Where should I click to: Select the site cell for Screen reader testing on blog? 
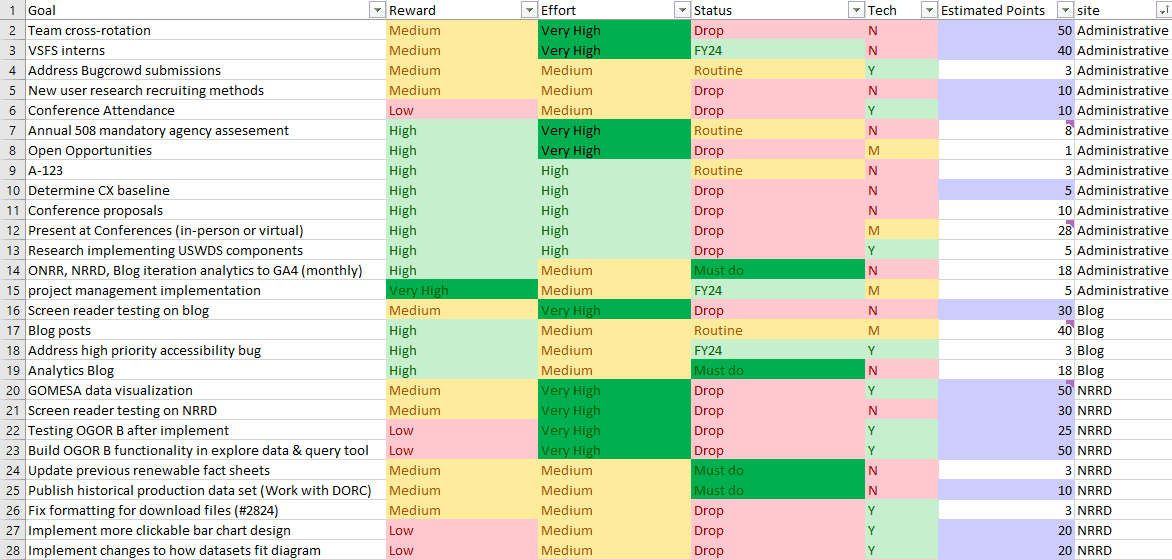(1122, 310)
